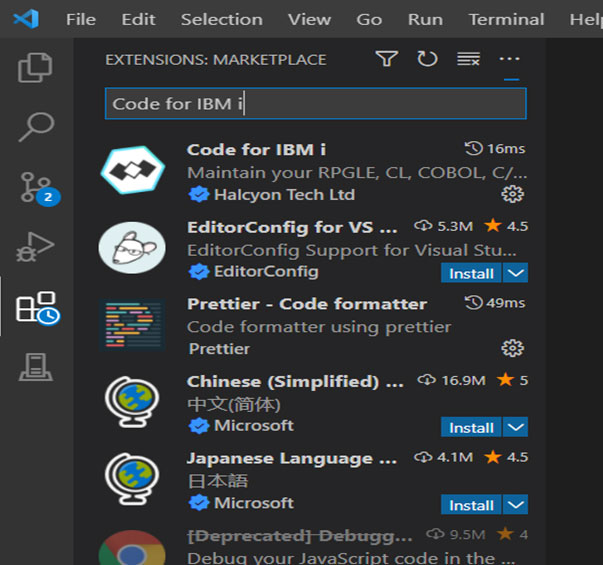Open the Go menu
This screenshot has width=603, height=565.
click(x=369, y=19)
